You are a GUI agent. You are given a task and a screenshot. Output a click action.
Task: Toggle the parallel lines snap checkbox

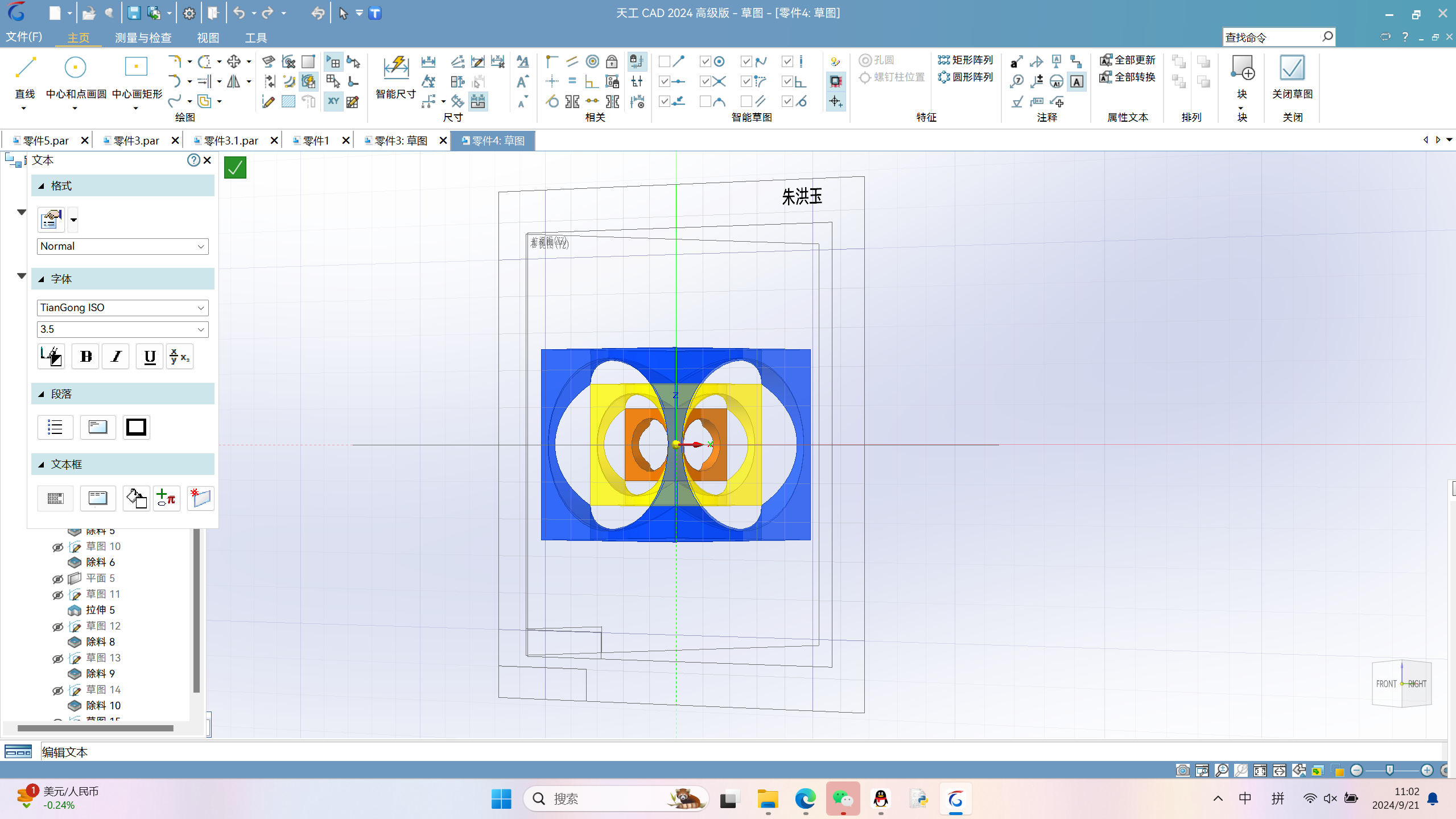click(746, 101)
